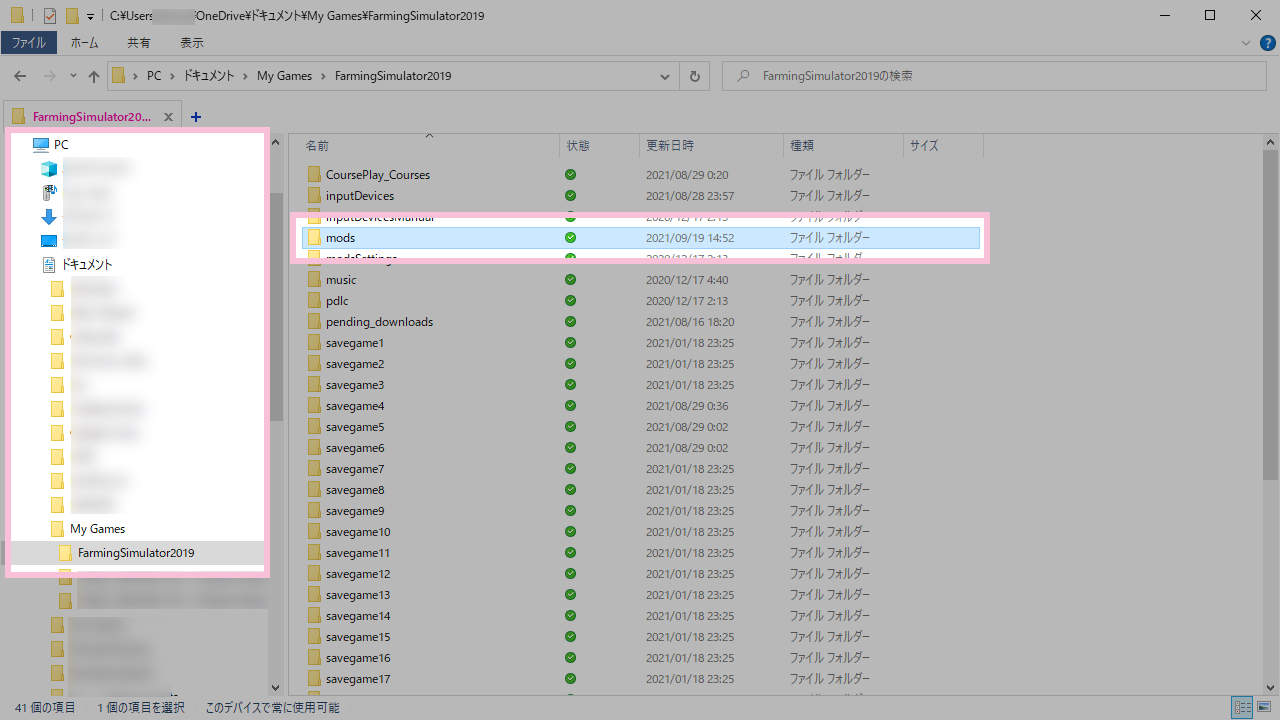1280x720 pixels.
Task: Select the FarmingSimulator20... tab
Action: coord(92,117)
